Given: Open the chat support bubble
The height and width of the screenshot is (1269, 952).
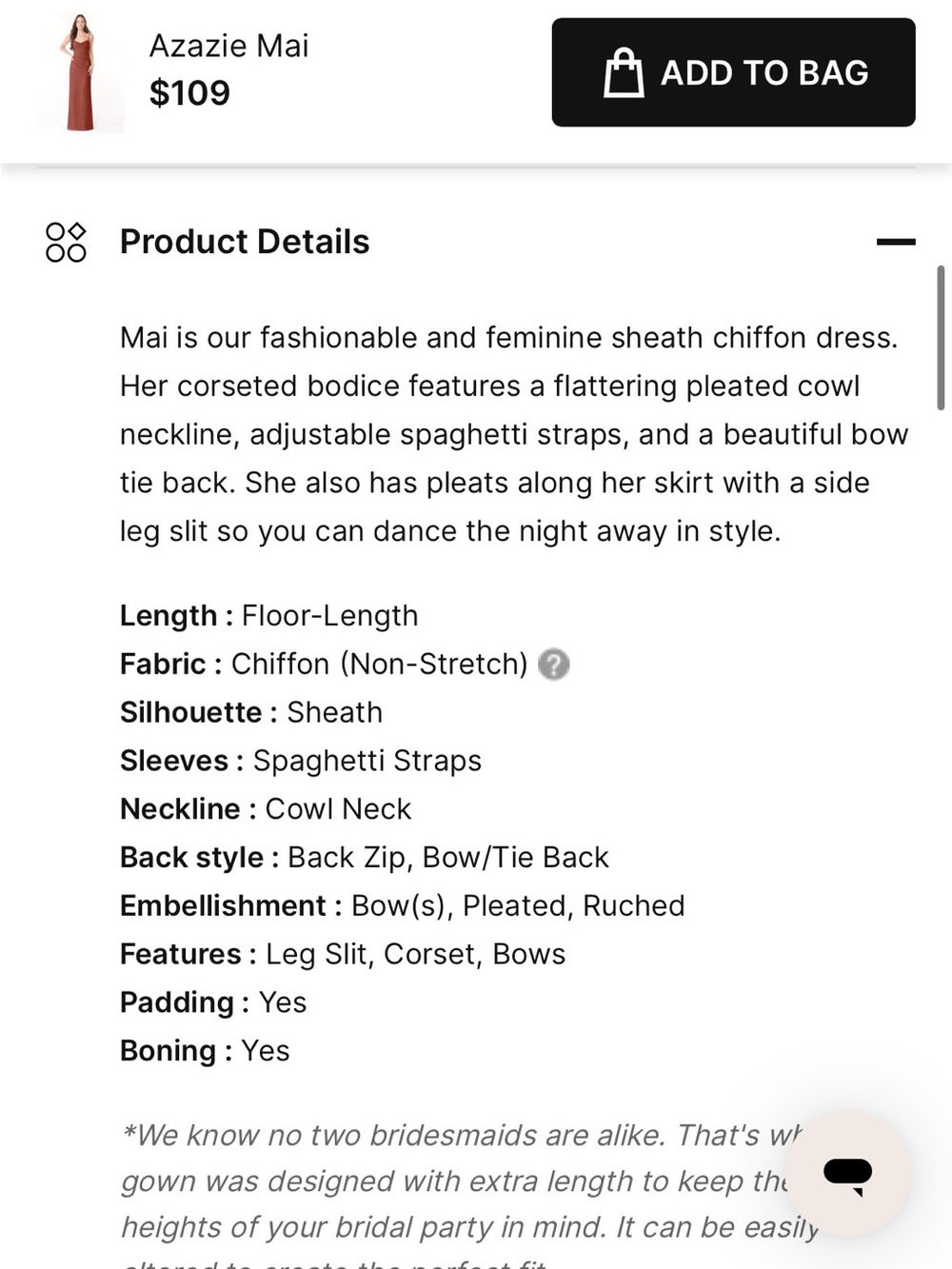Looking at the screenshot, I should pyautogui.click(x=847, y=1173).
